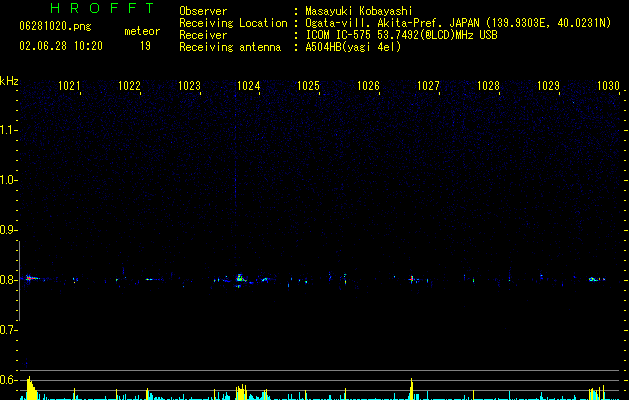Click the 1.0 kHz axis label
The image size is (629, 400).
7,180
